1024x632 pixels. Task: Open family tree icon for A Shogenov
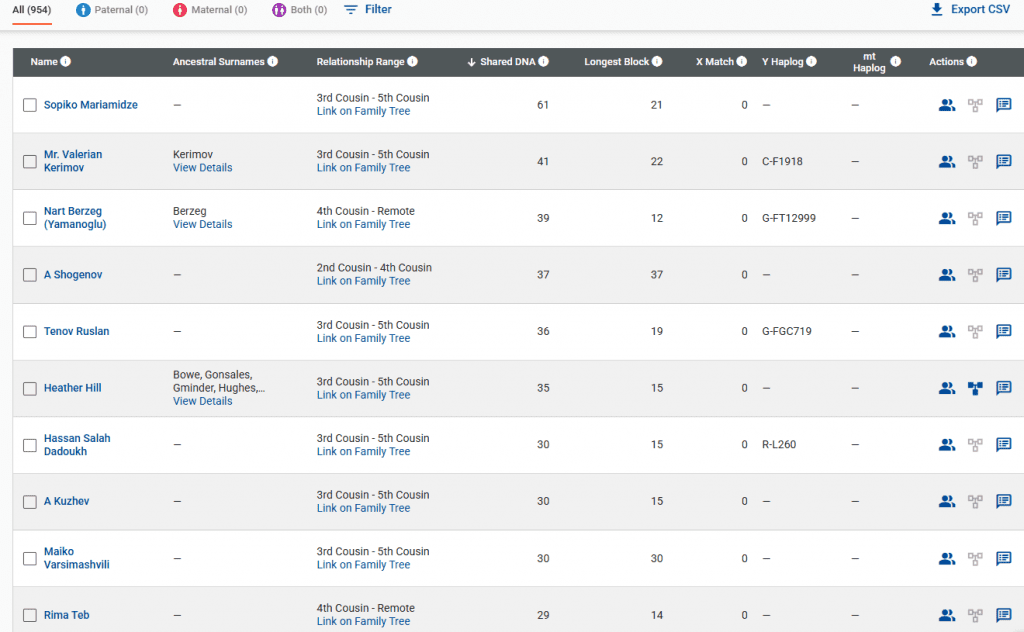tap(975, 275)
